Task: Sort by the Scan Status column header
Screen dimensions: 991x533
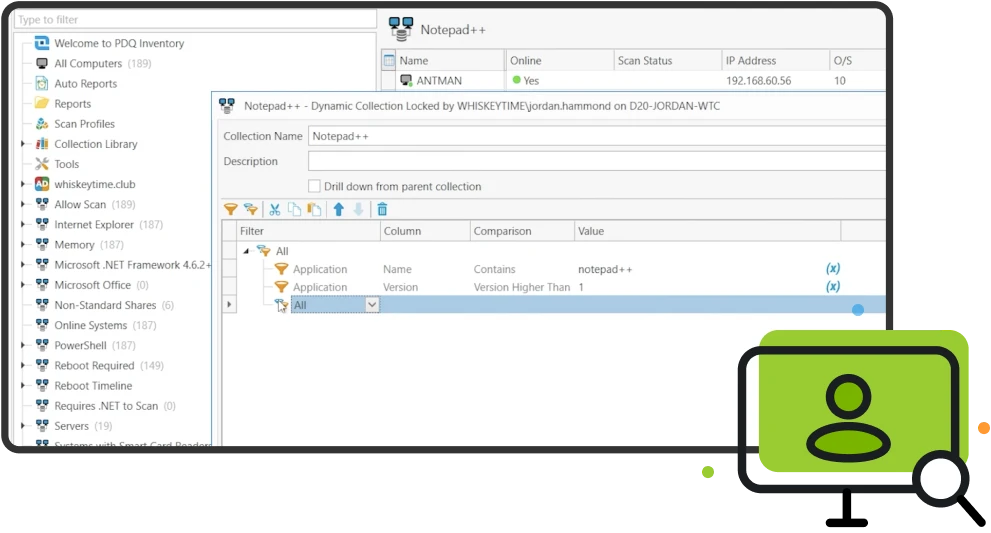Action: click(x=667, y=60)
